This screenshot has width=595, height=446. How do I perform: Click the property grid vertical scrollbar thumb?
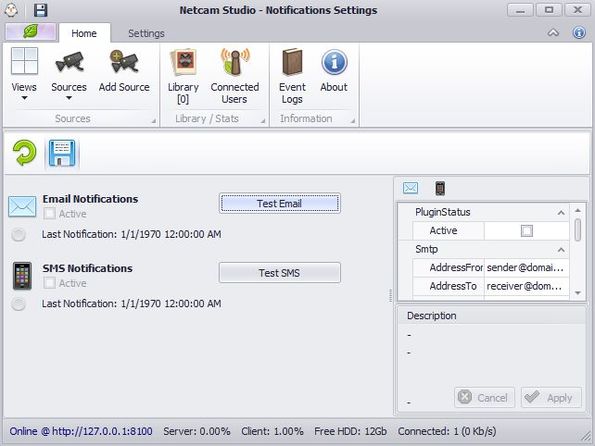[x=578, y=230]
